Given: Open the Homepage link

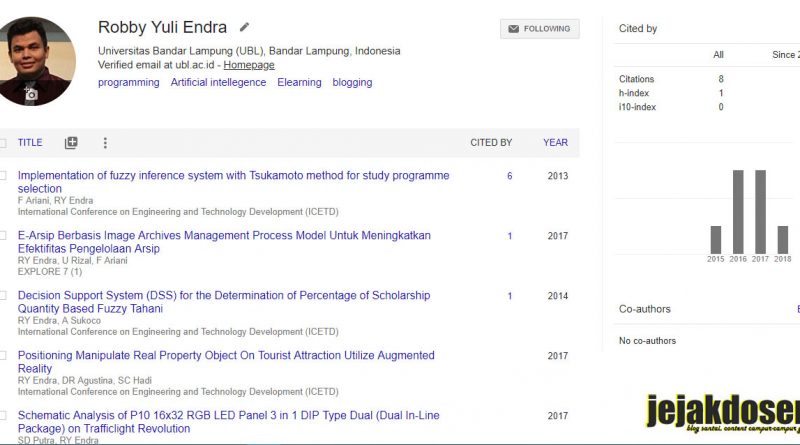Looking at the screenshot, I should 249,65.
